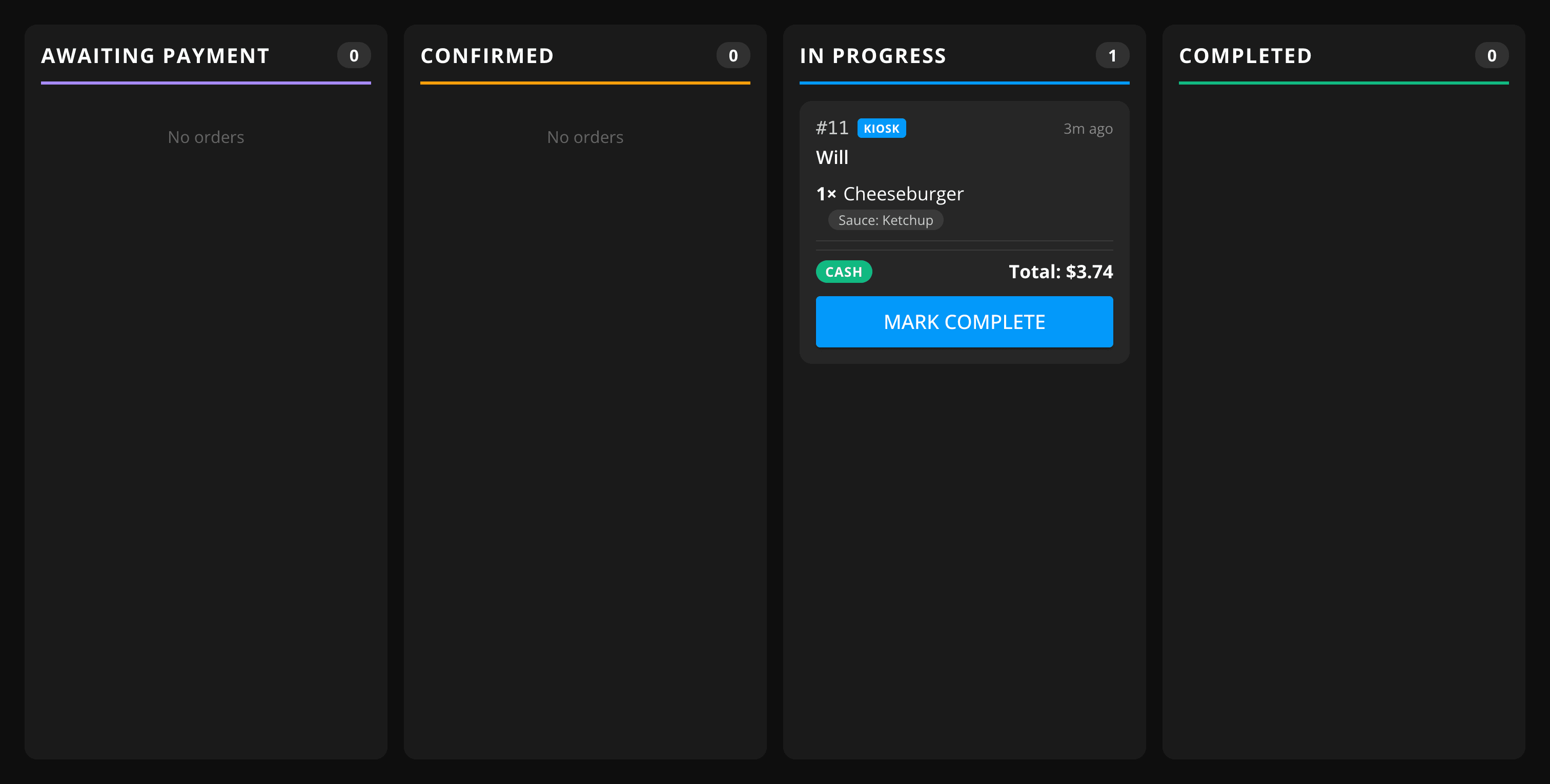Click the CONFIRMED column header

pos(487,56)
